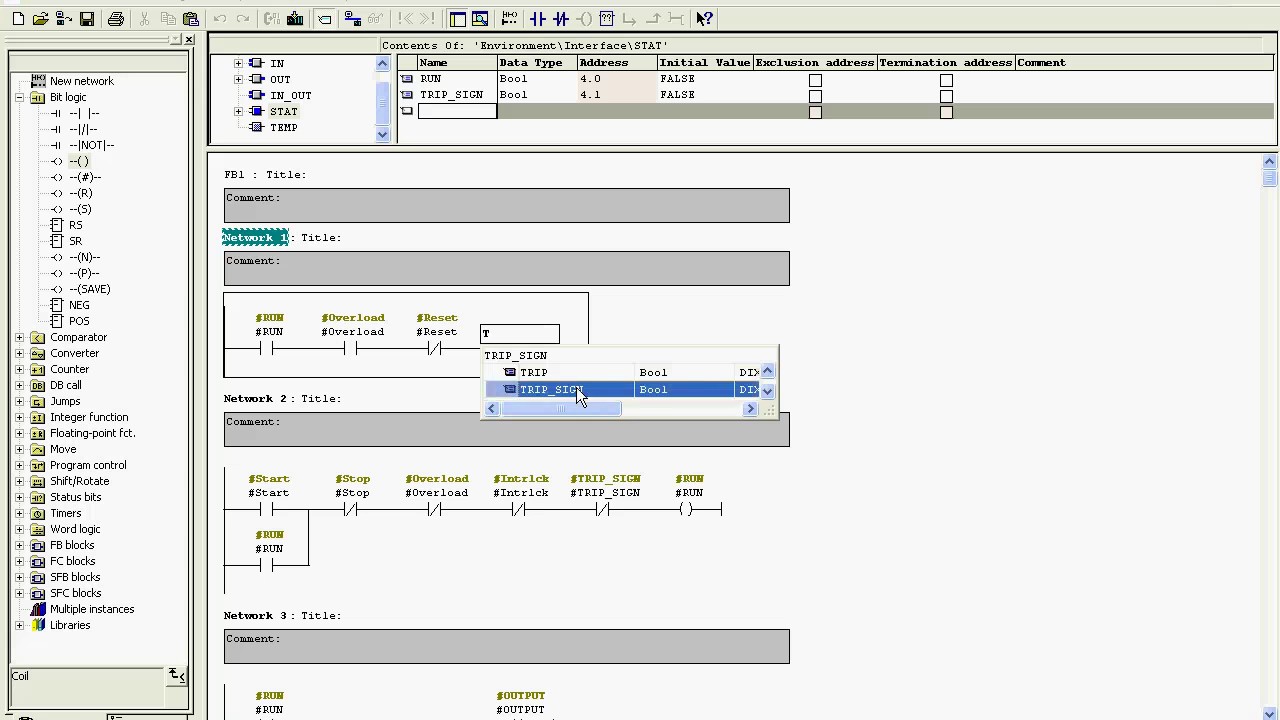Select the RS flip-flop element

click(x=76, y=225)
